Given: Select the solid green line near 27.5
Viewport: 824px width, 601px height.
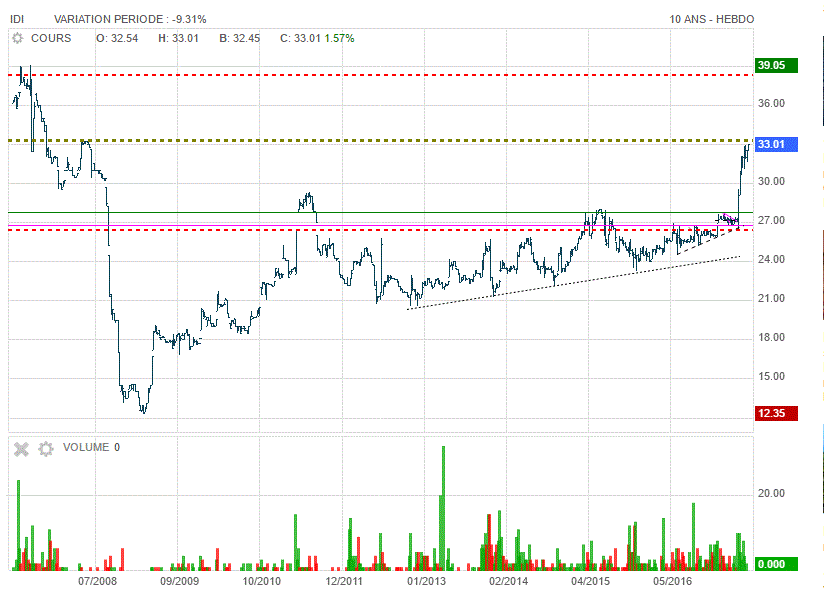Looking at the screenshot, I should tap(381, 213).
